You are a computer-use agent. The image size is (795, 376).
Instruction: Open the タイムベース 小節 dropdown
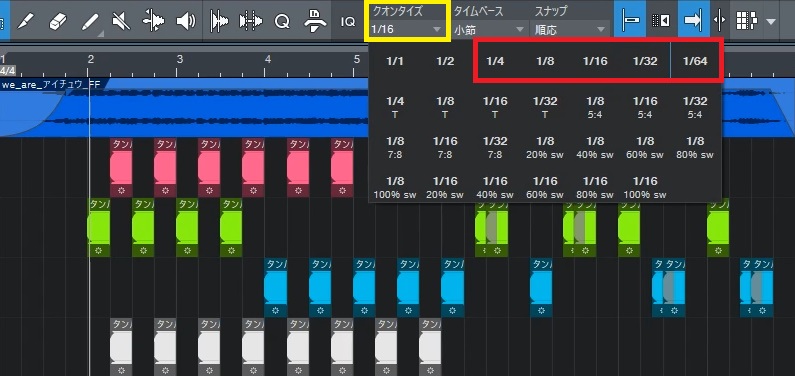pos(489,29)
